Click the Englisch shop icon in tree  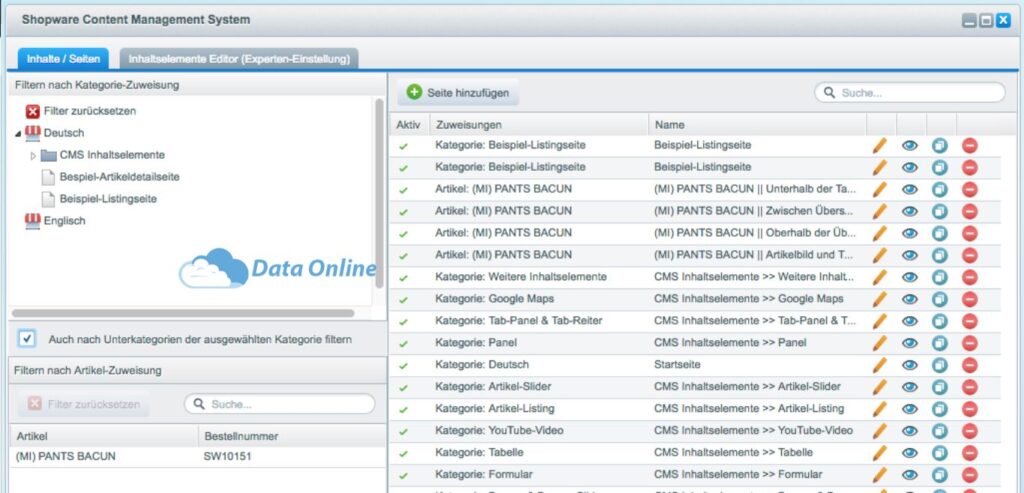pos(33,221)
